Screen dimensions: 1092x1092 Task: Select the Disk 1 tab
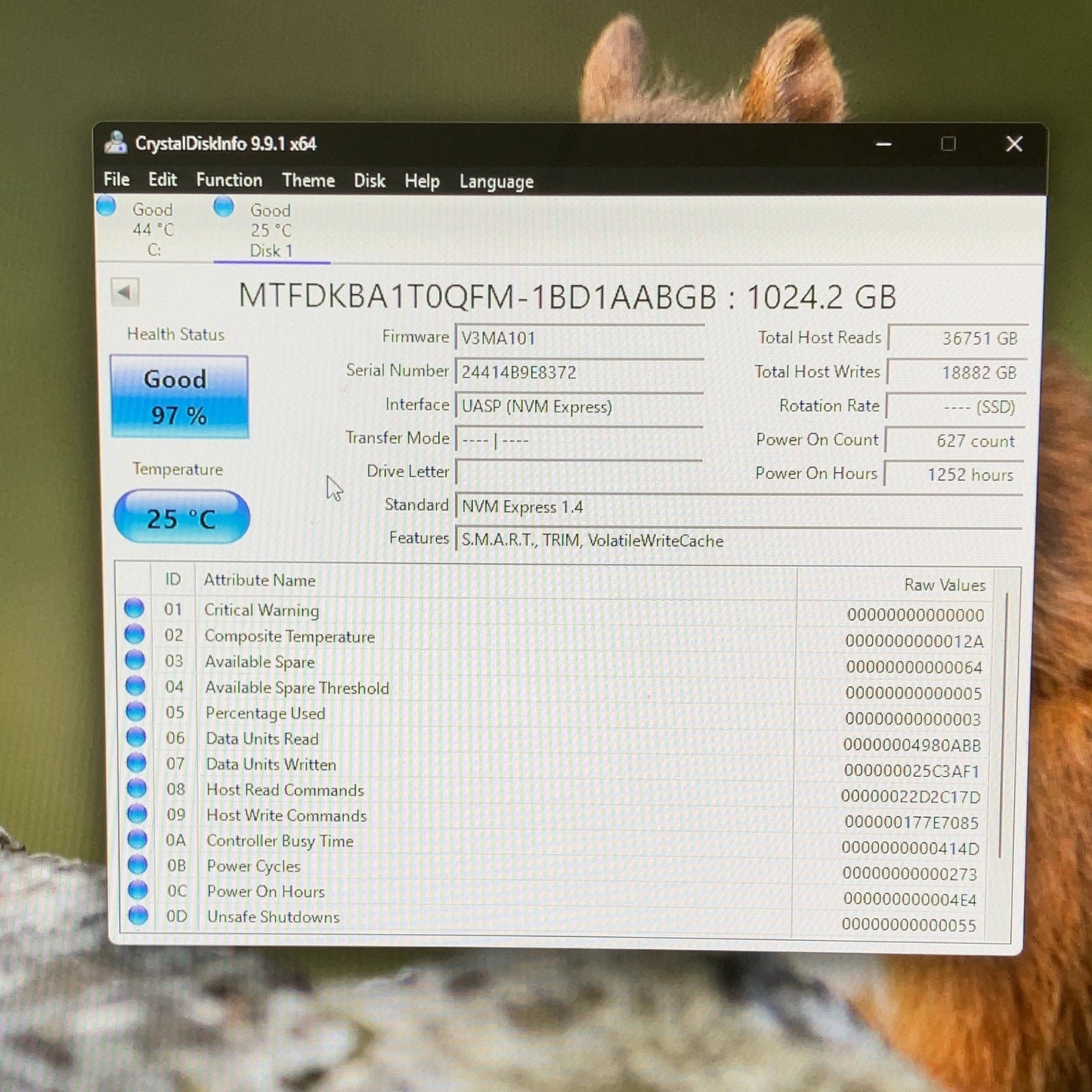coord(271,230)
